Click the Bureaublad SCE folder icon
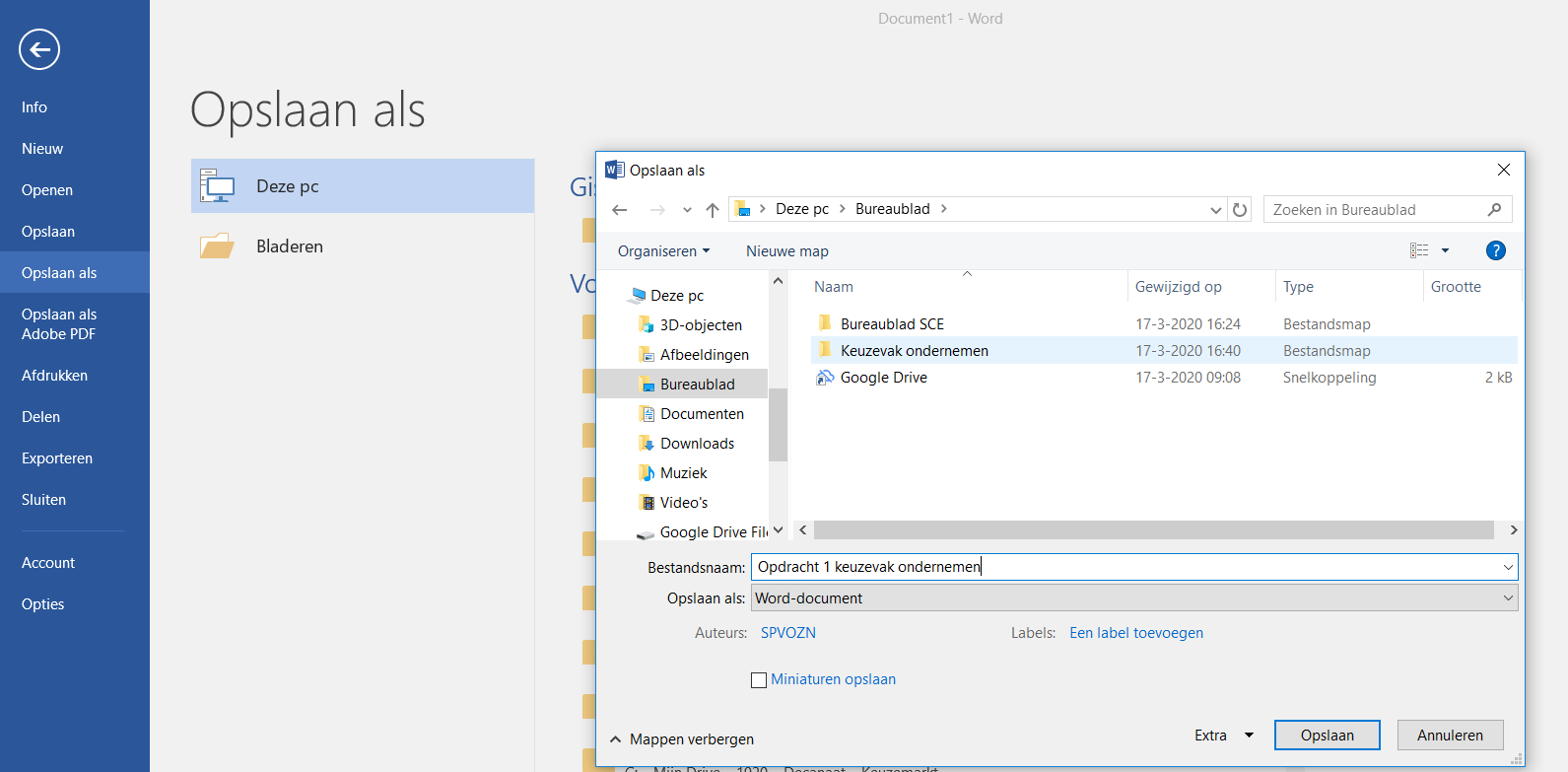 tap(825, 323)
